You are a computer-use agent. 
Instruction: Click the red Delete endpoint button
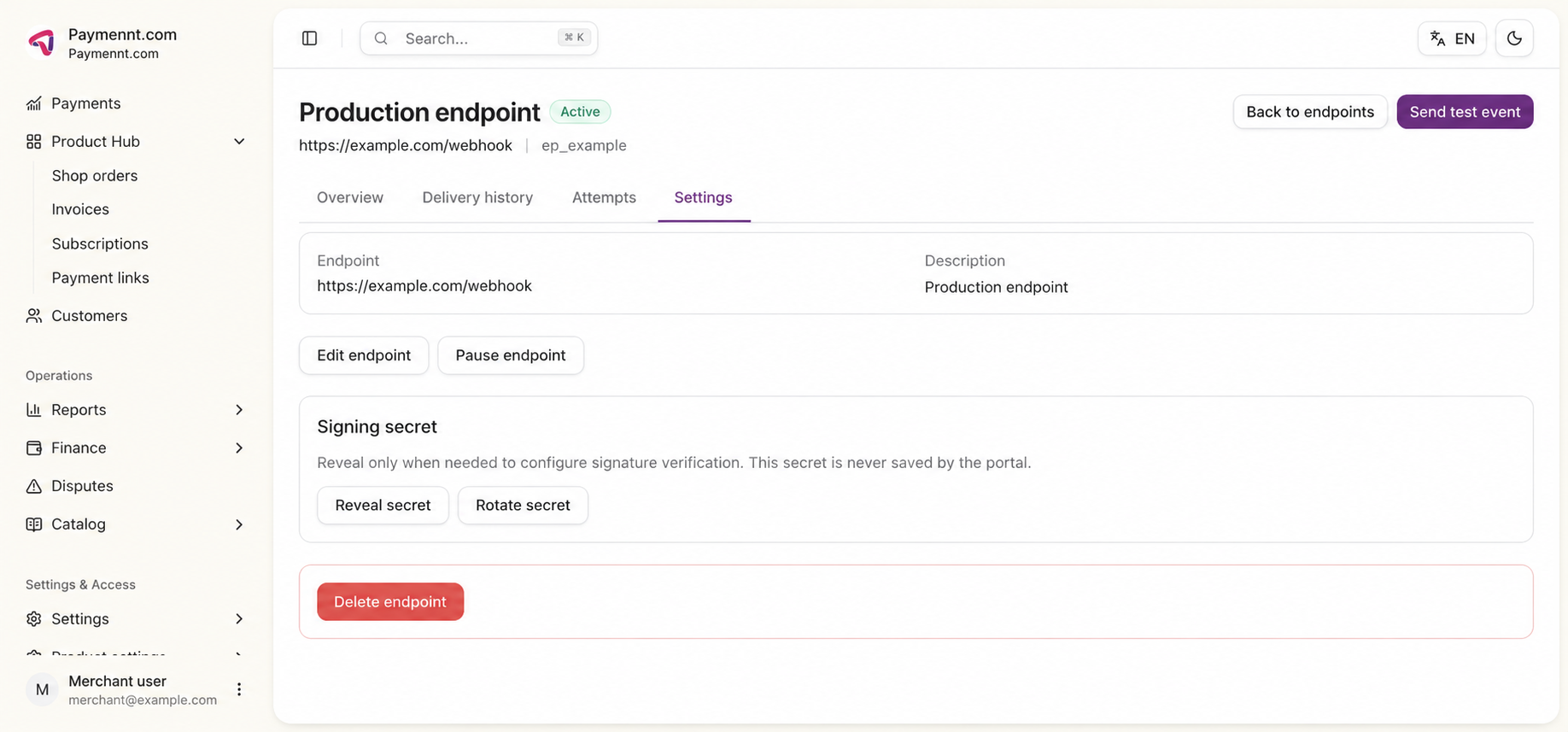click(x=390, y=602)
